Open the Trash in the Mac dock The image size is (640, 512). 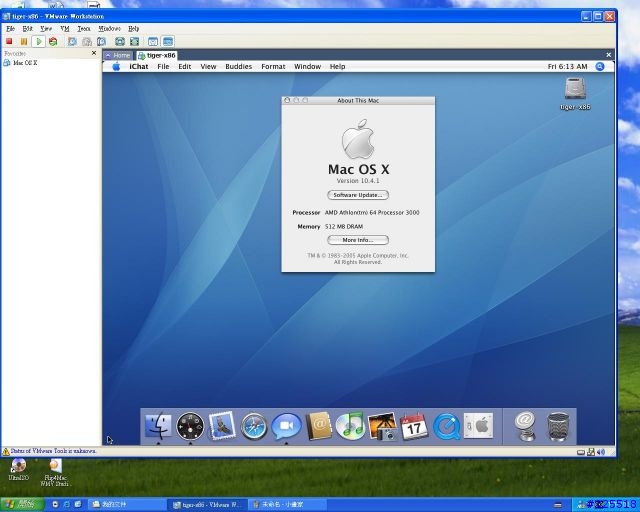point(558,426)
